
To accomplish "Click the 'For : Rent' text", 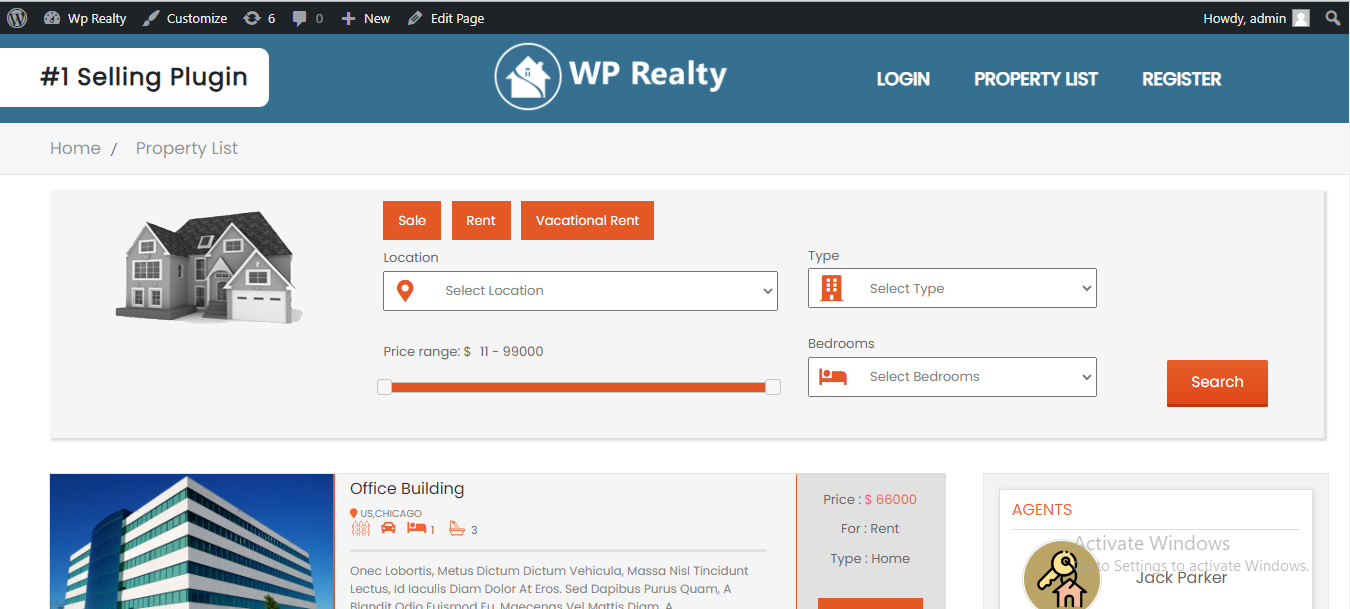I will [870, 529].
